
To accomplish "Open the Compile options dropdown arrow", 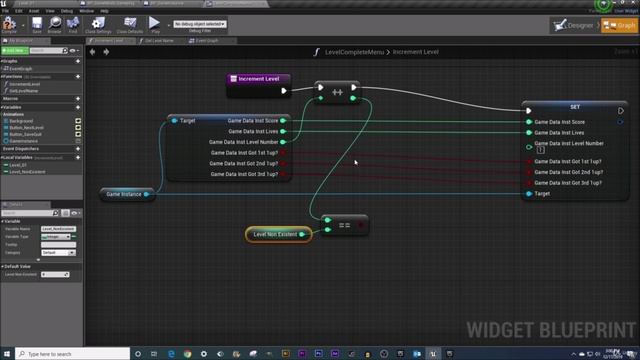I will [x=23, y=25].
